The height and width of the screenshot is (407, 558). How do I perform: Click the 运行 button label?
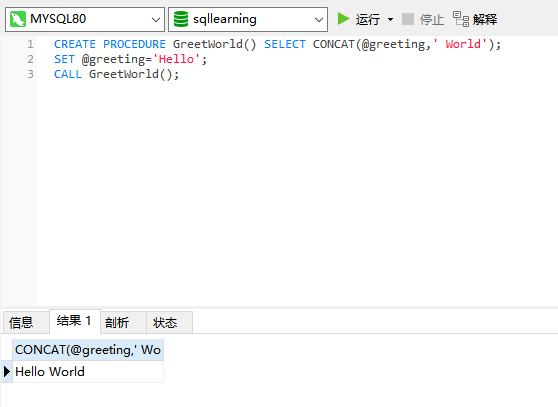368,19
